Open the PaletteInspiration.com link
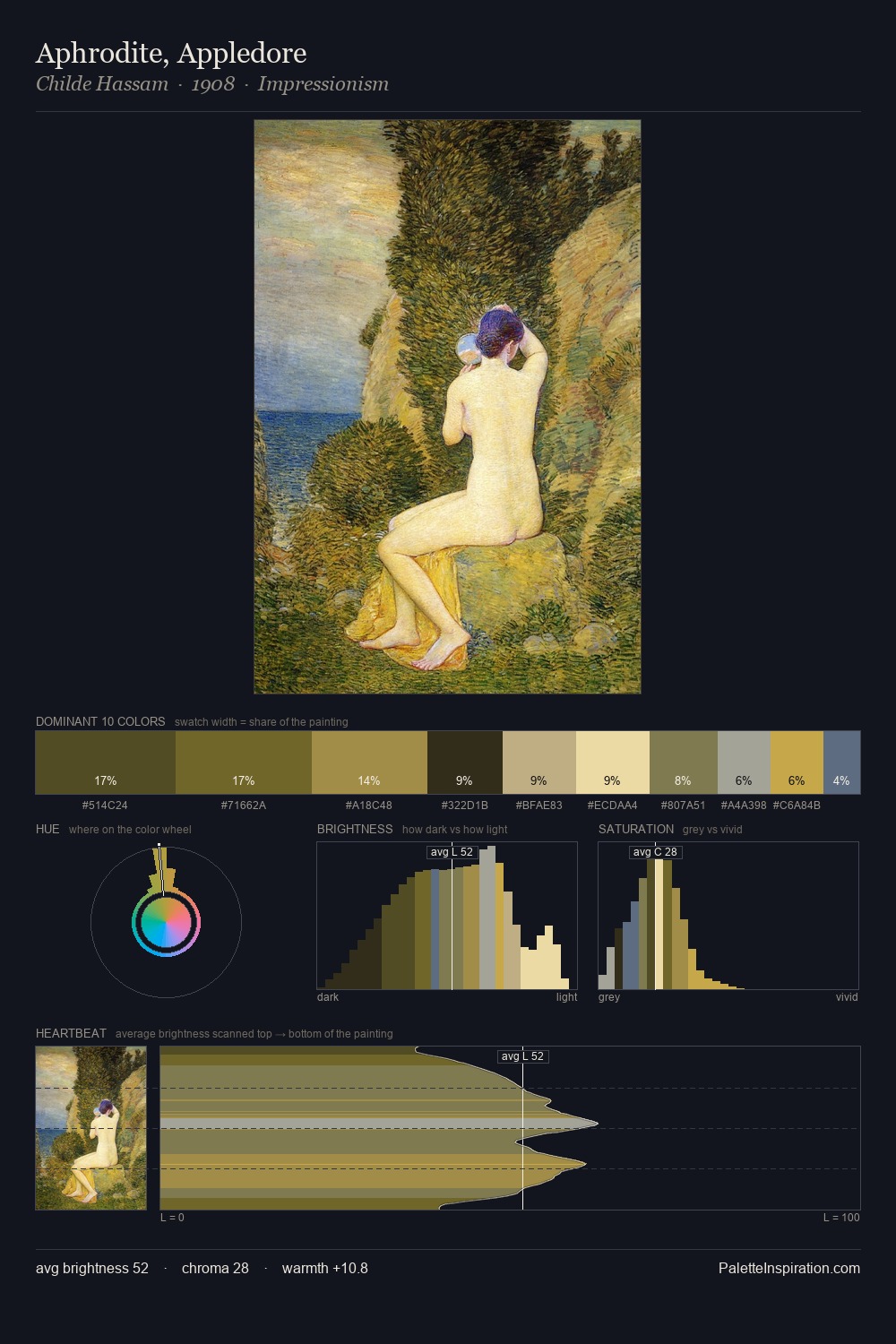This screenshot has height=1344, width=896. point(789,1269)
